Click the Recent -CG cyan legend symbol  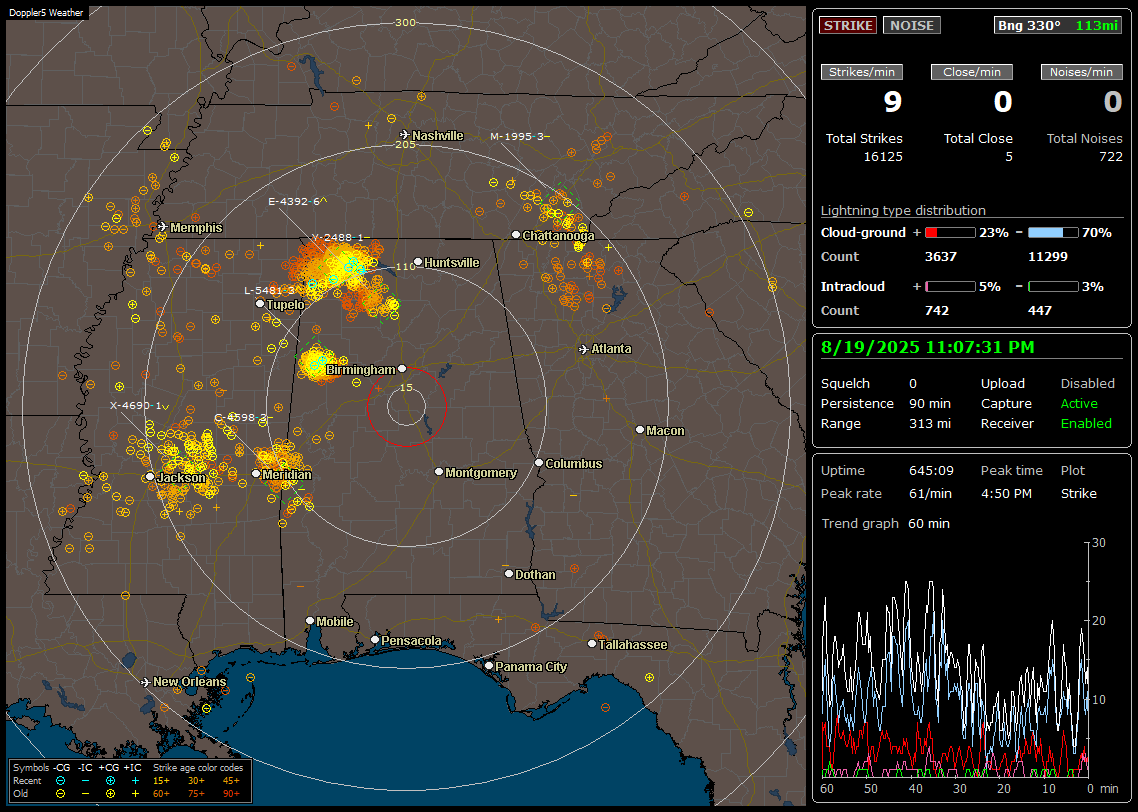tap(61, 781)
